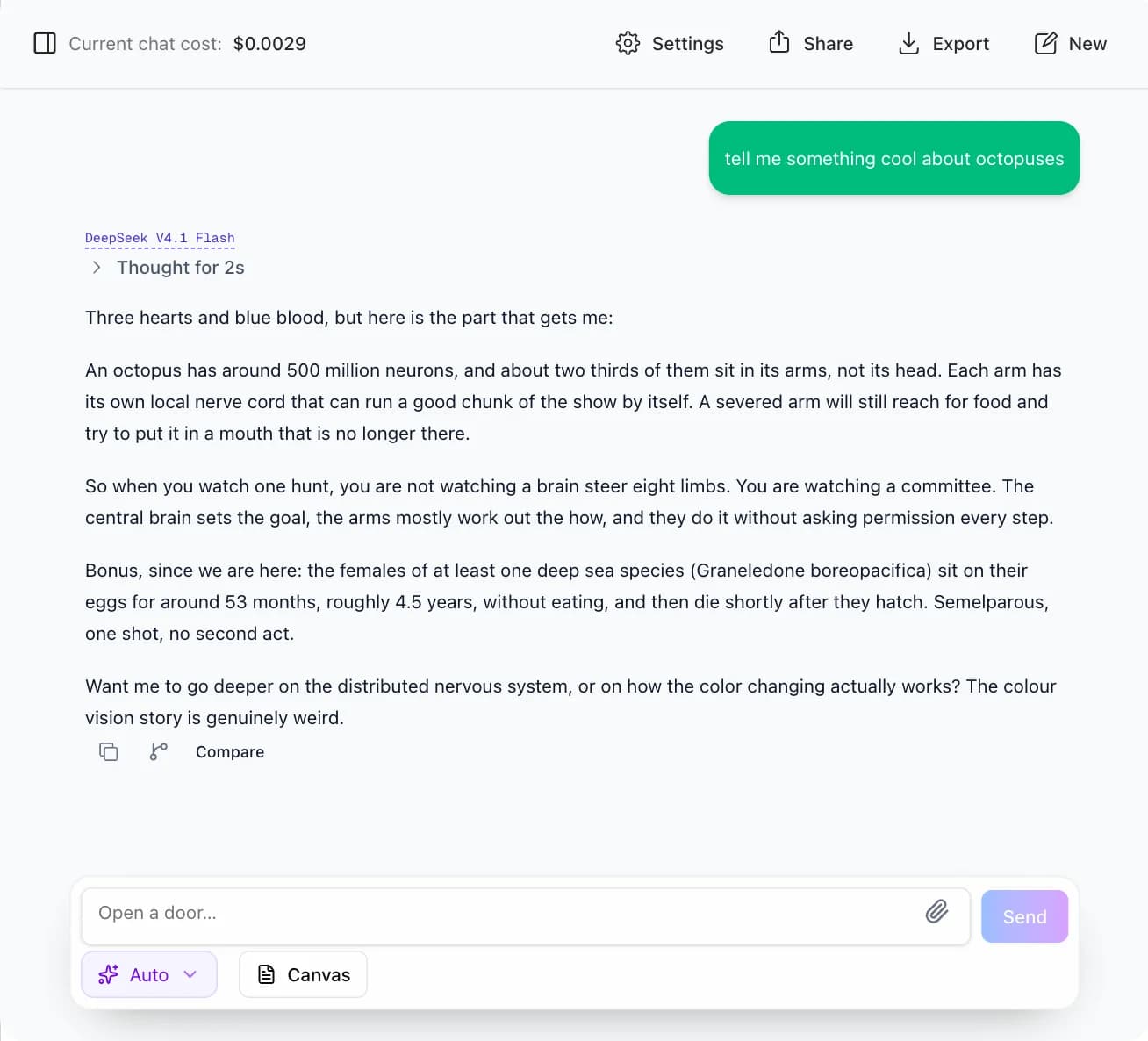Click the Export label in the header
Image resolution: width=1148 pixels, height=1041 pixels.
click(960, 44)
